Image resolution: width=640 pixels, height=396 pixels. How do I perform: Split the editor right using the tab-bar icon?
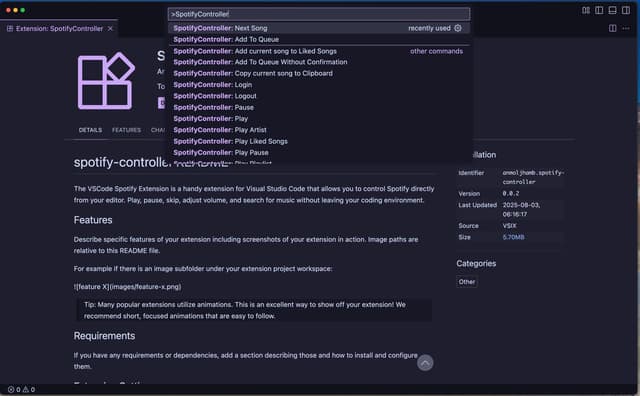(x=612, y=28)
